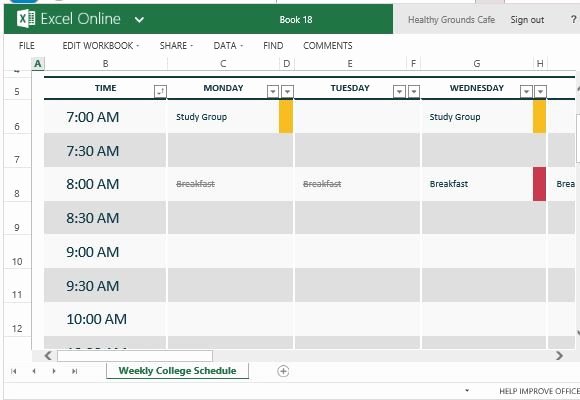Select Wednesday's Breakfast cell
Viewport: 580px width, 400px height.
coord(477,184)
